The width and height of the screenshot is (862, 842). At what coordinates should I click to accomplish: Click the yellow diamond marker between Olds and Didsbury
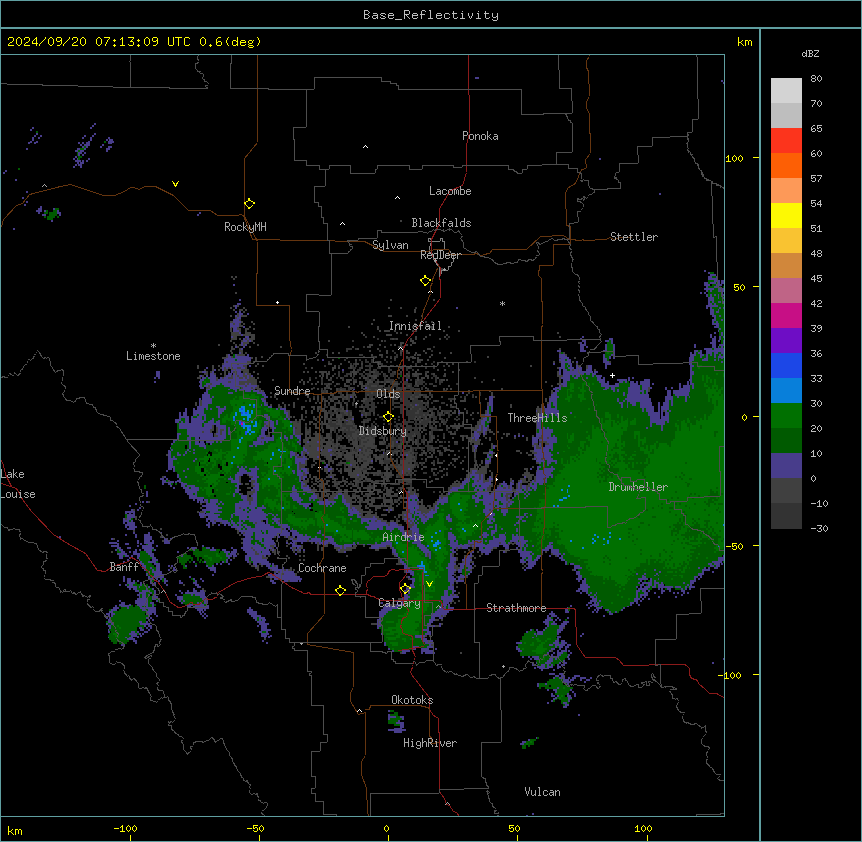pyautogui.click(x=388, y=417)
